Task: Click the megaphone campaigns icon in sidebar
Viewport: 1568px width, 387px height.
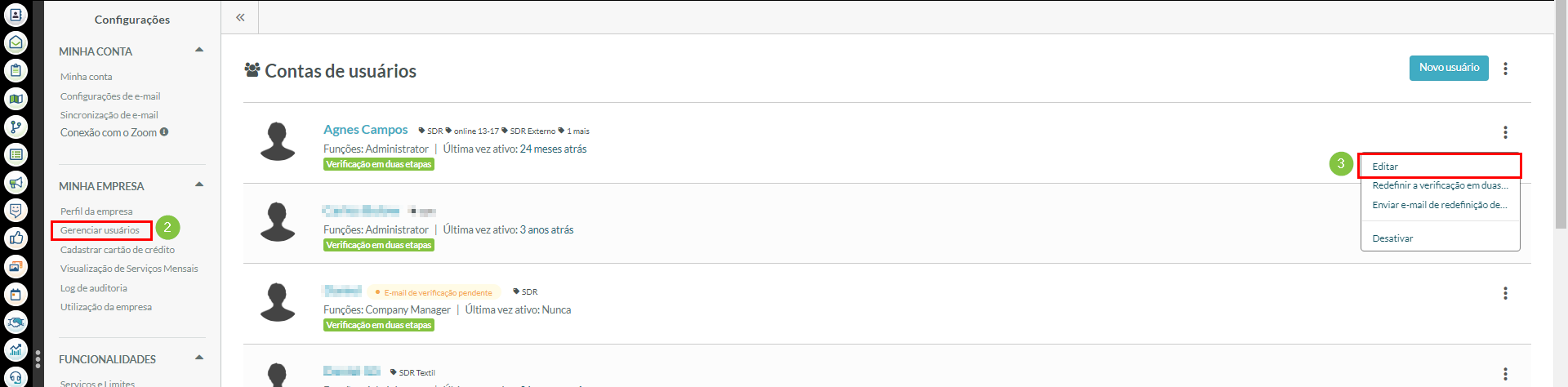Action: tap(16, 182)
